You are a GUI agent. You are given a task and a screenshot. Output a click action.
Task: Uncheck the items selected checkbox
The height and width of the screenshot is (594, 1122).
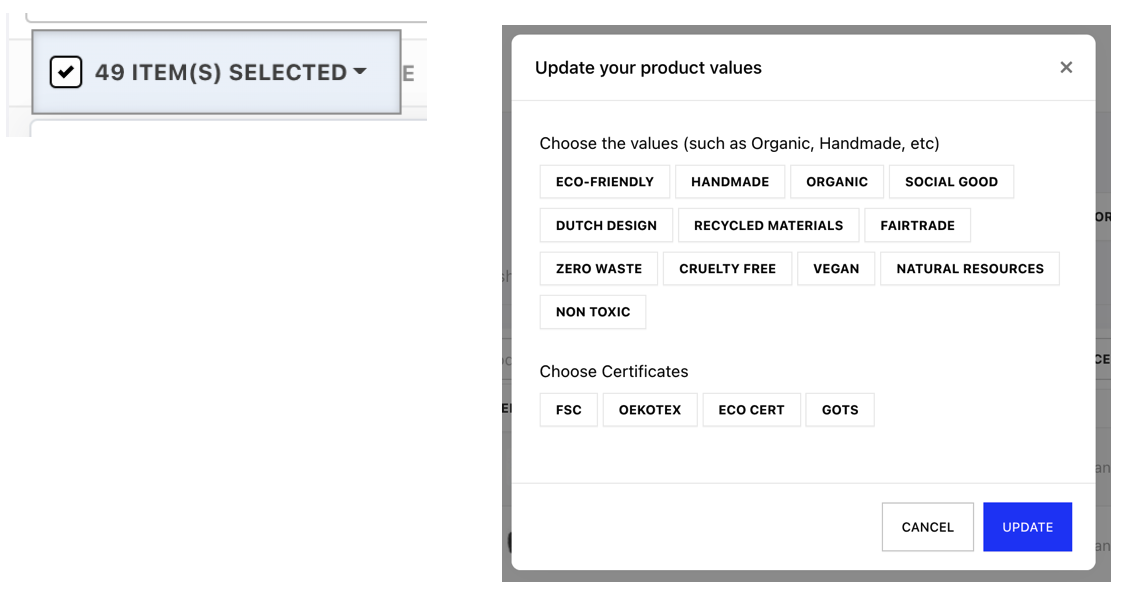pos(66,72)
